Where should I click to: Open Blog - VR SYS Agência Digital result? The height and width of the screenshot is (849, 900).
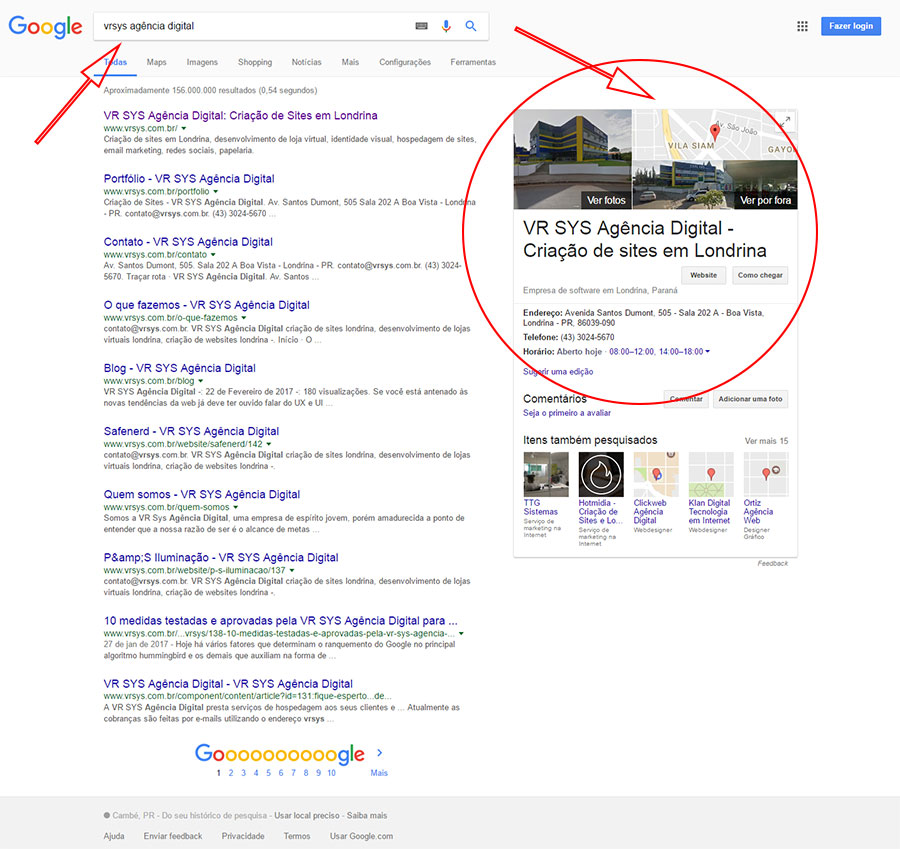[180, 368]
